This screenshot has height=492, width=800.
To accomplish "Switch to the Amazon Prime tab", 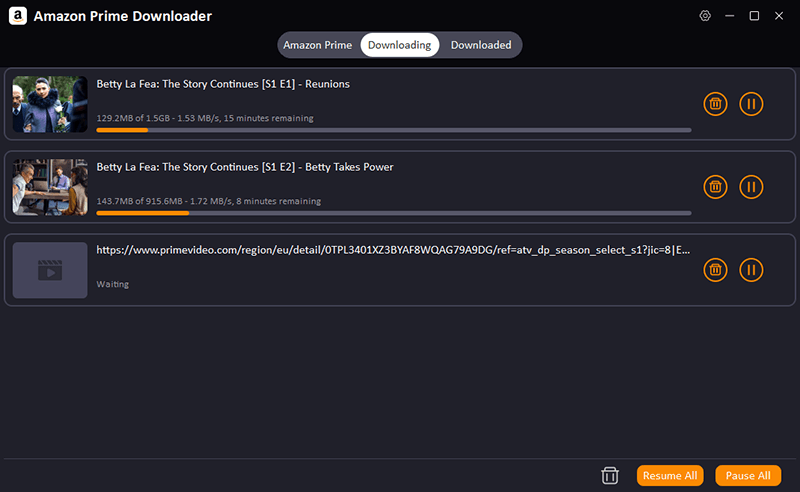I will (x=317, y=45).
